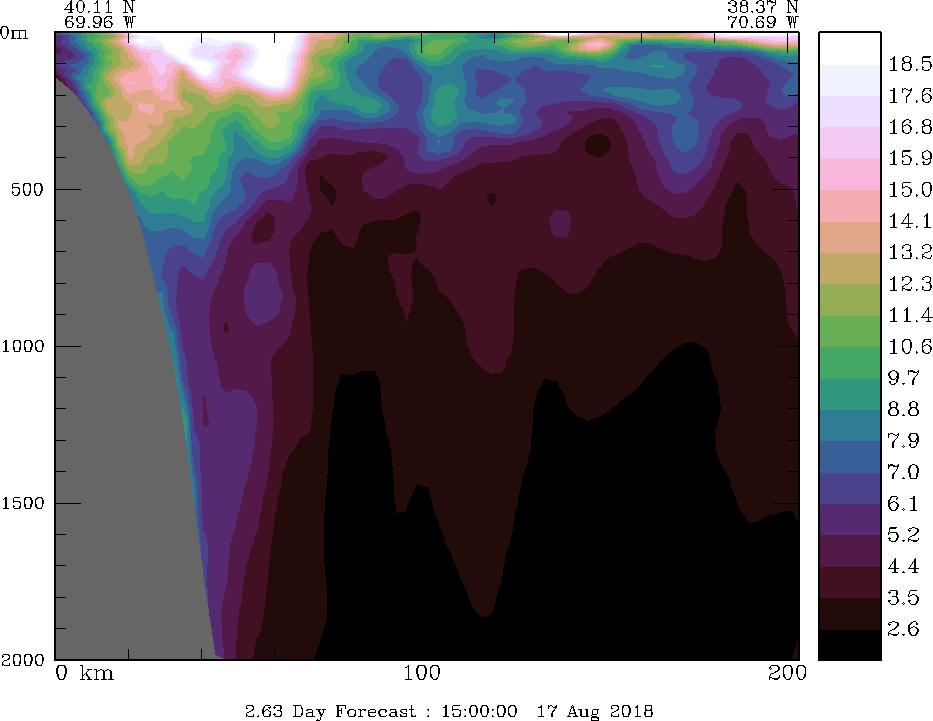Click the 100 distance axis label
The image size is (933, 721).
tap(422, 673)
